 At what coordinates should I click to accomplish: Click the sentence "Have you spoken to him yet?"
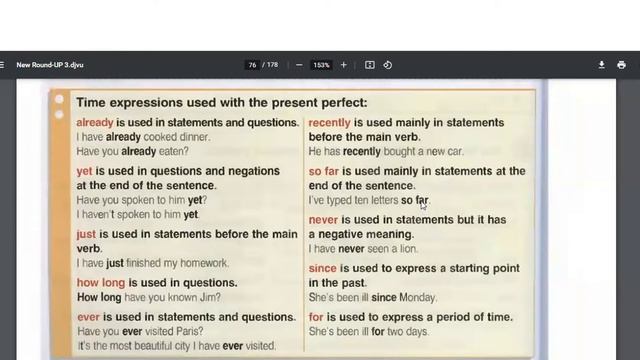pyautogui.click(x=142, y=200)
